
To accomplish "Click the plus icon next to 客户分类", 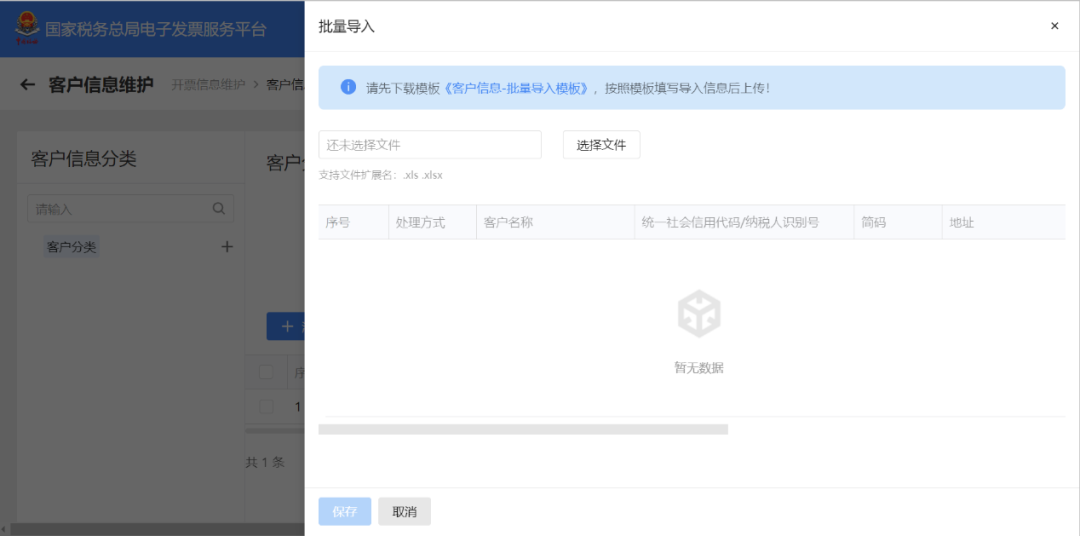I will pyautogui.click(x=227, y=247).
